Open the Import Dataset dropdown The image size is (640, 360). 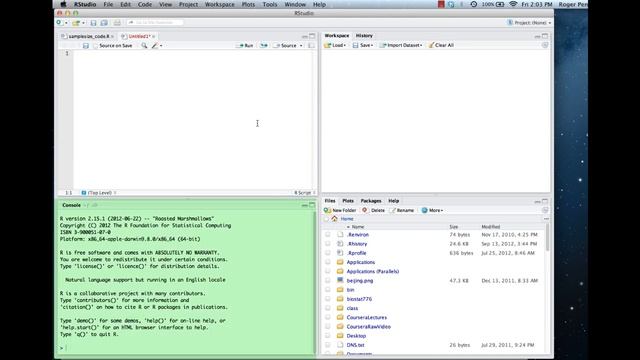pyautogui.click(x=401, y=45)
